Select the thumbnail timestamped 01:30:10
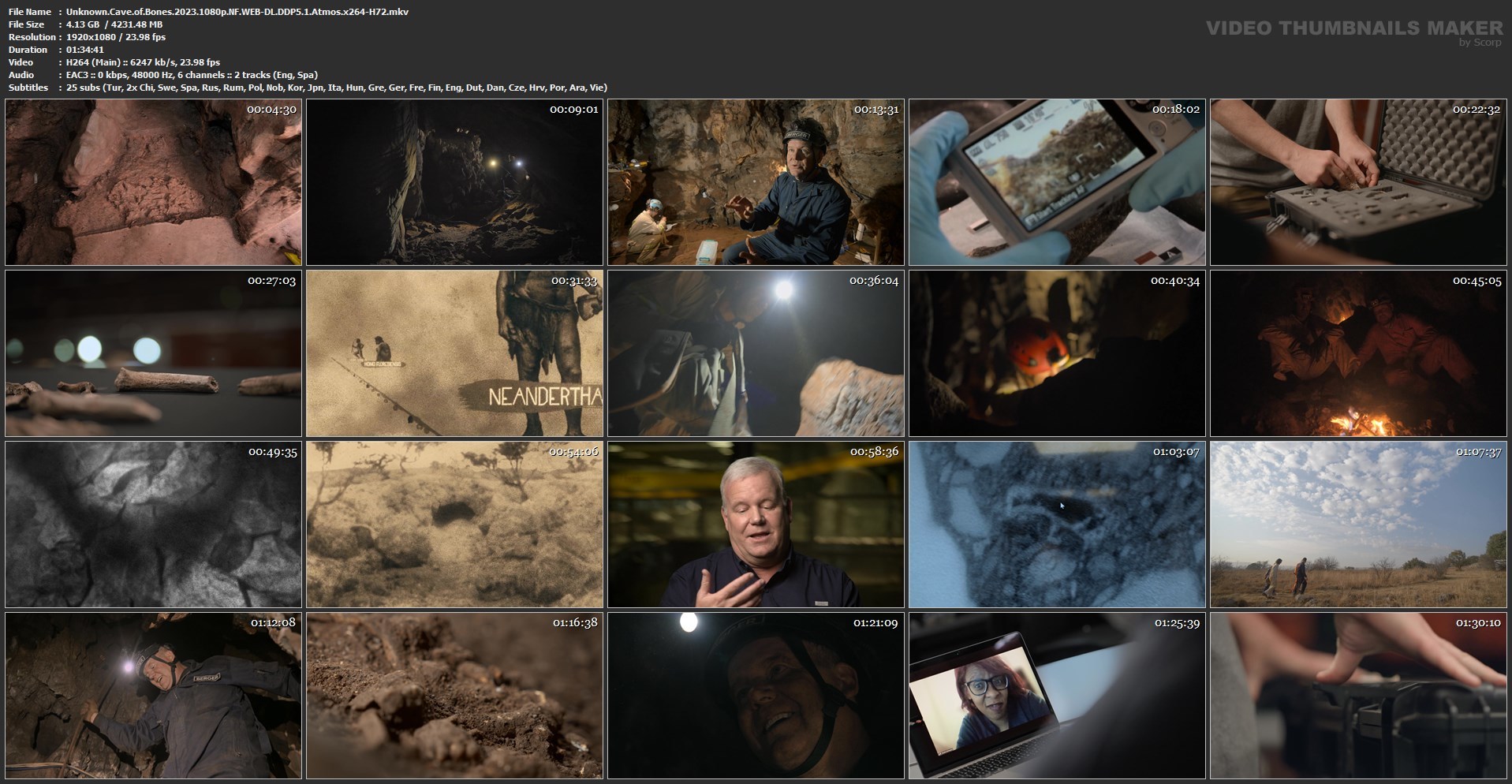 tap(1358, 696)
